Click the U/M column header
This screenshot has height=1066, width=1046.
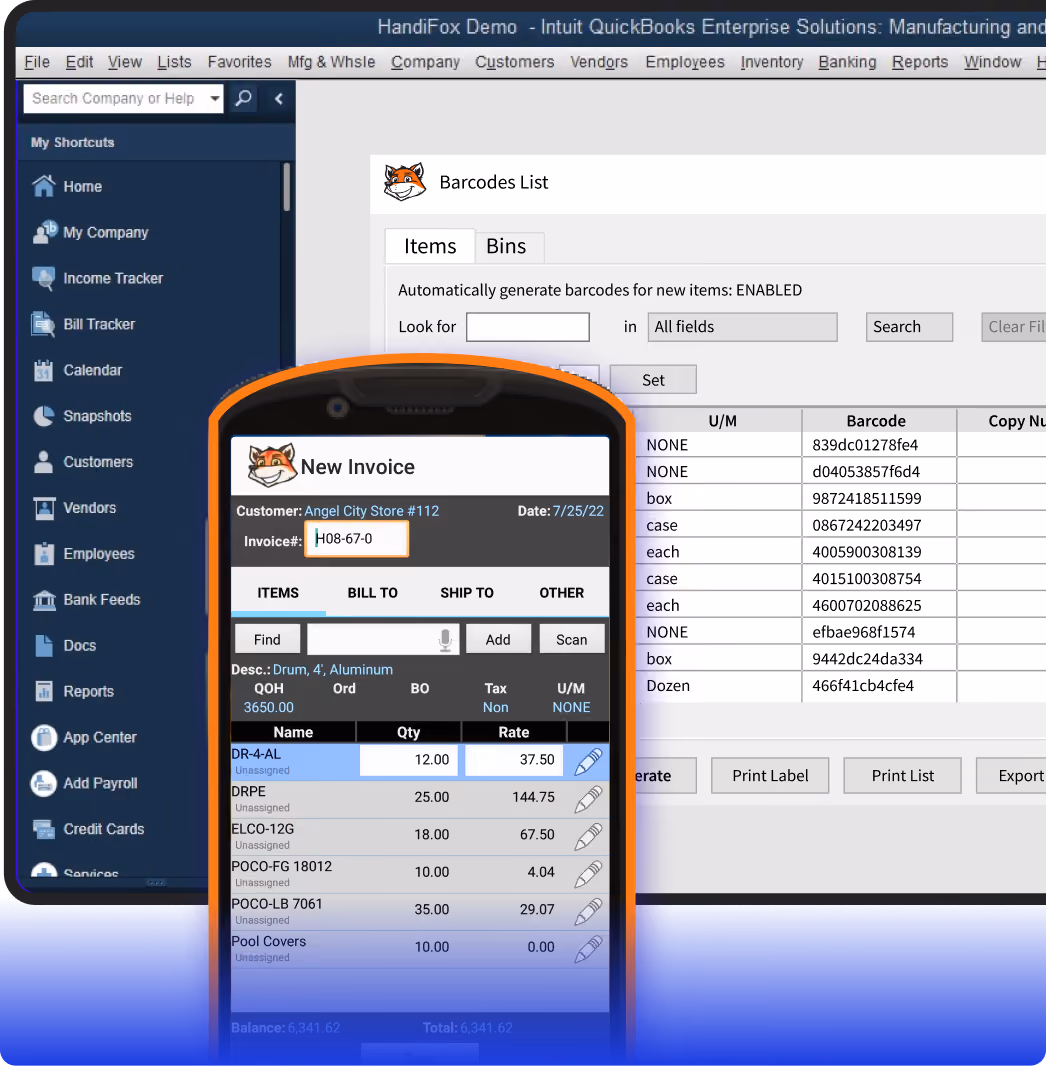[722, 421]
